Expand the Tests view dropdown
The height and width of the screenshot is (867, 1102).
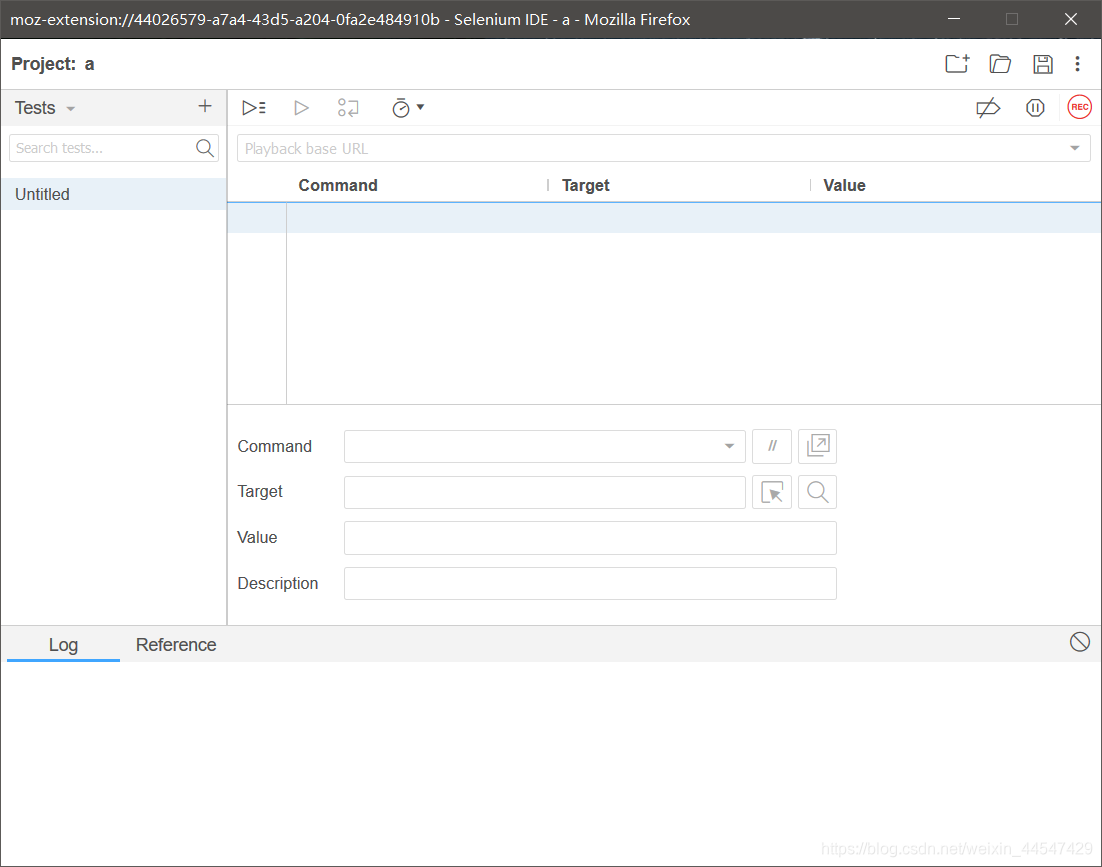[70, 109]
